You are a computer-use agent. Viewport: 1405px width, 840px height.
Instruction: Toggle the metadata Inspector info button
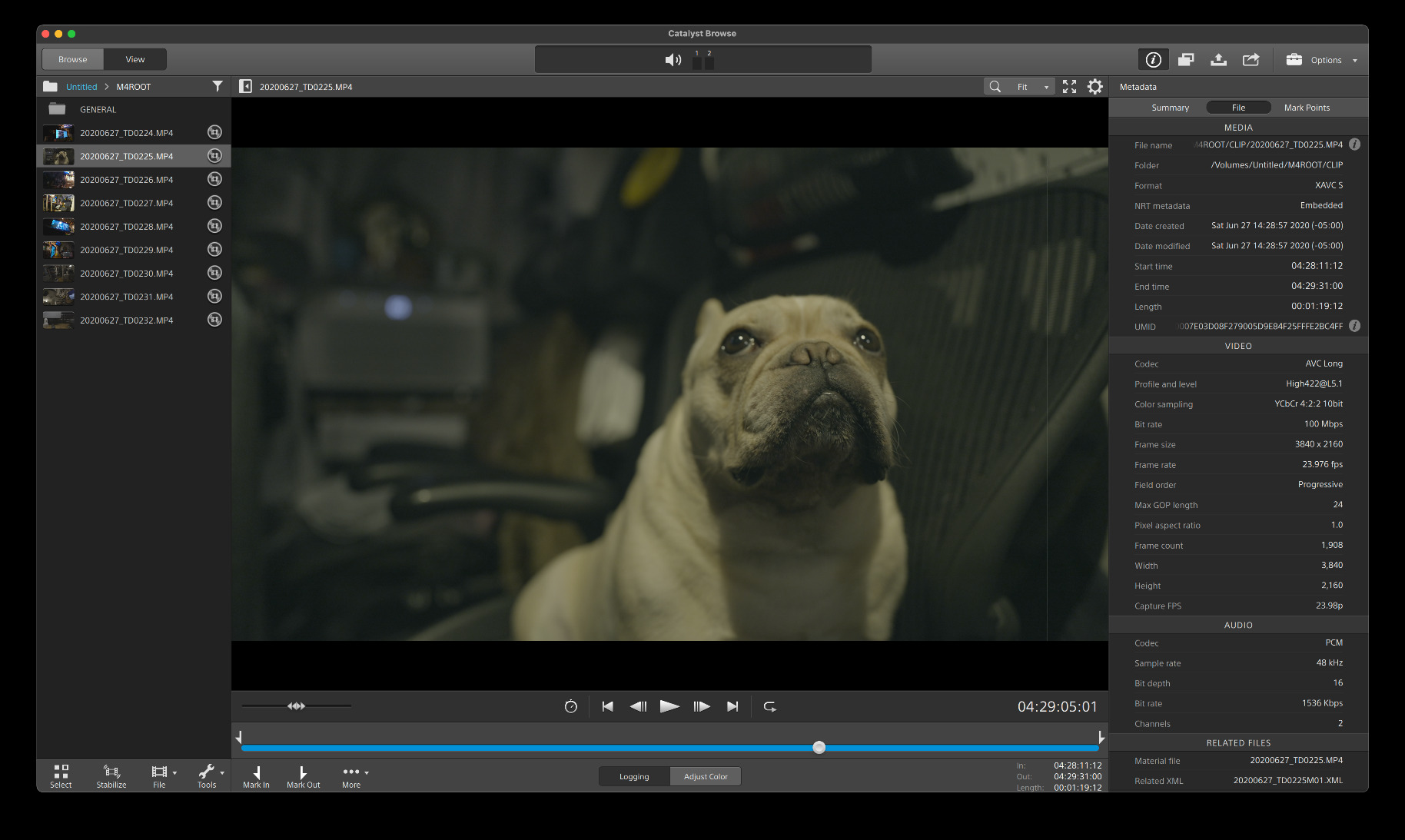[x=1153, y=60]
